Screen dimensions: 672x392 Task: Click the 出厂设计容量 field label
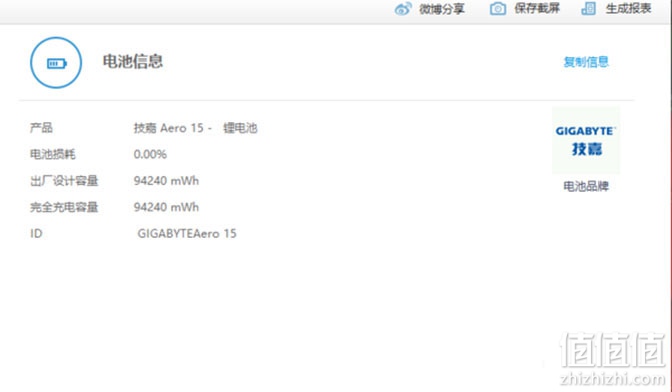(64, 181)
